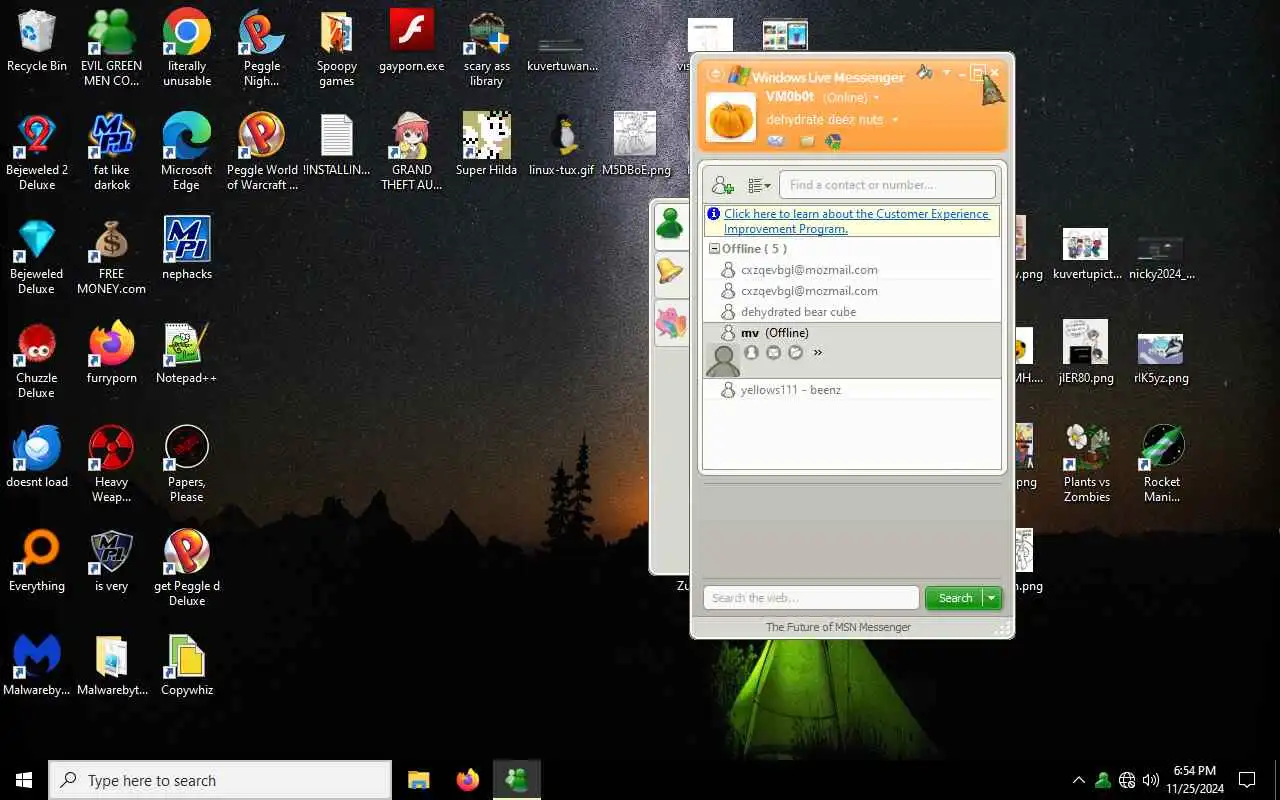Select the Papers, Please desktop icon
1280x800 pixels.
(x=187, y=464)
